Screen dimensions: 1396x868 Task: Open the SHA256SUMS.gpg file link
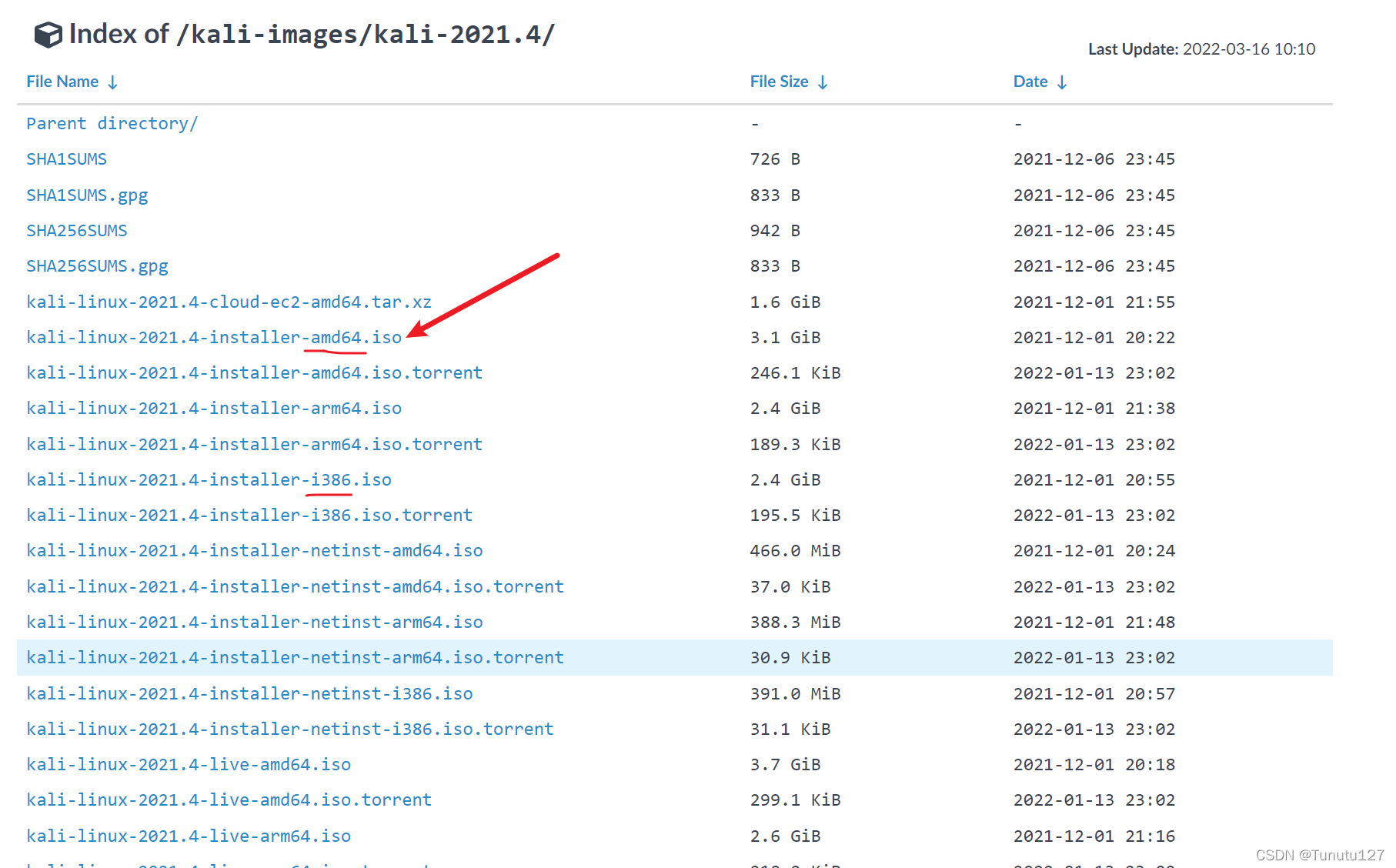tap(97, 266)
